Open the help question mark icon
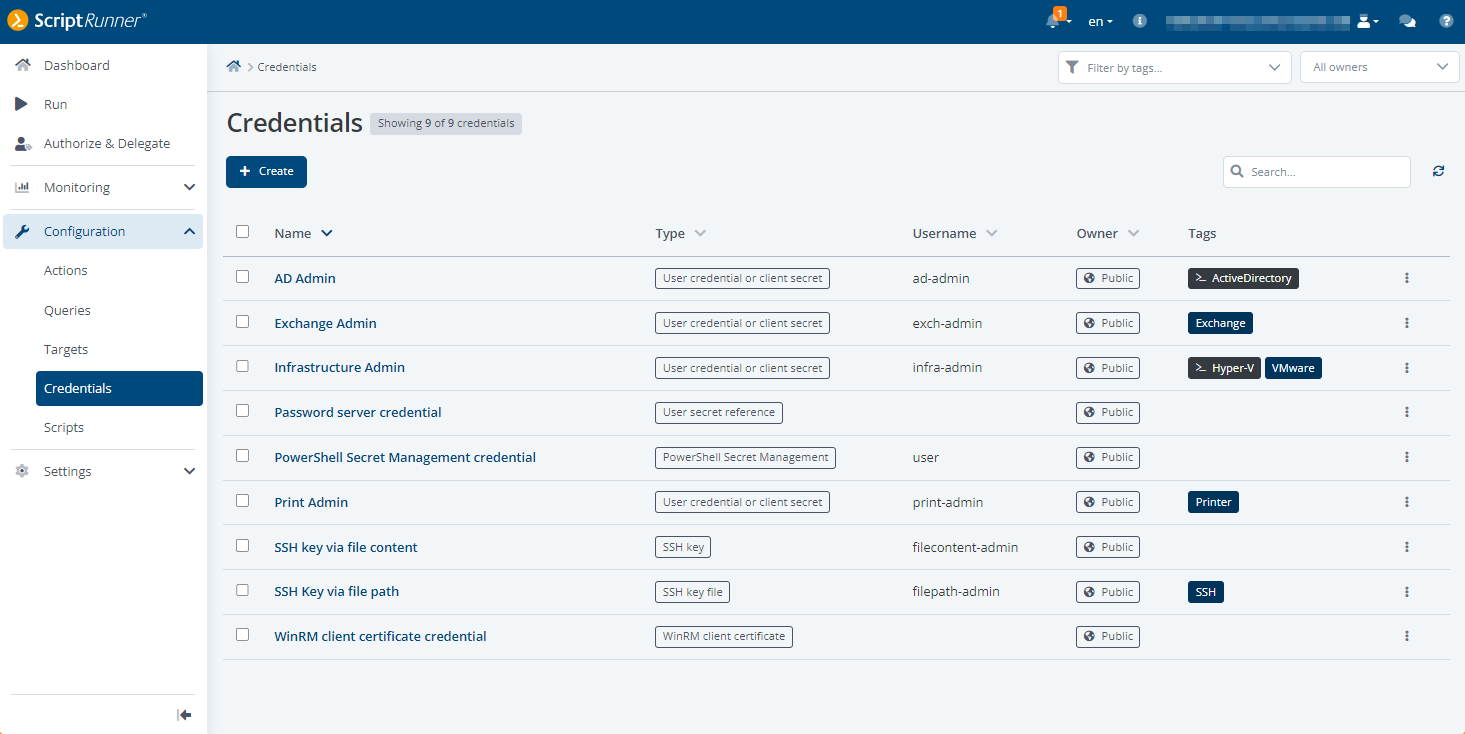 [x=1446, y=21]
